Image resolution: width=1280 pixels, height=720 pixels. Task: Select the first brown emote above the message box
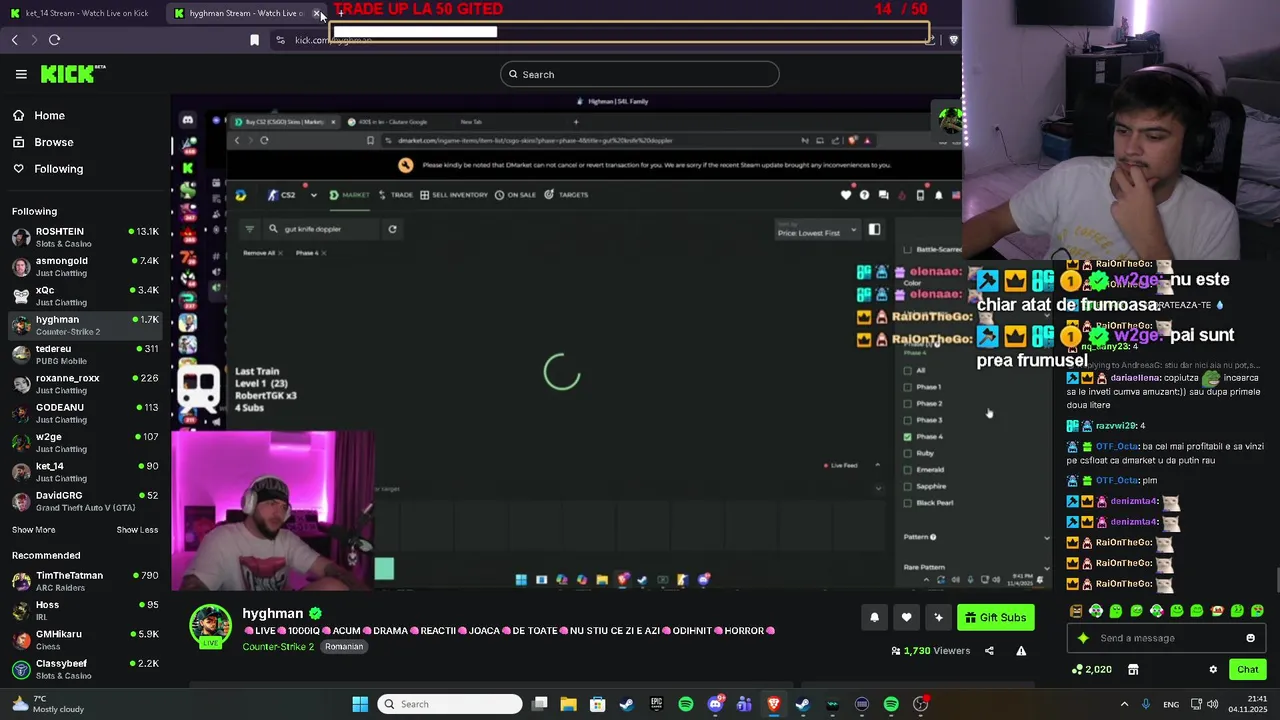pyautogui.click(x=1076, y=611)
